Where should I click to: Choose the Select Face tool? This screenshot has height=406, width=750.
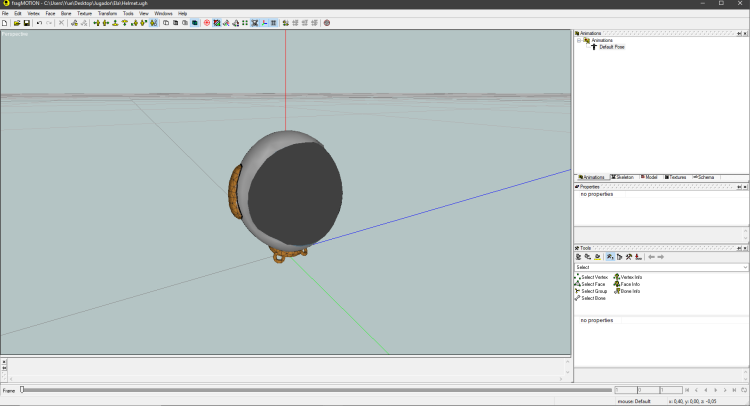pyautogui.click(x=592, y=284)
